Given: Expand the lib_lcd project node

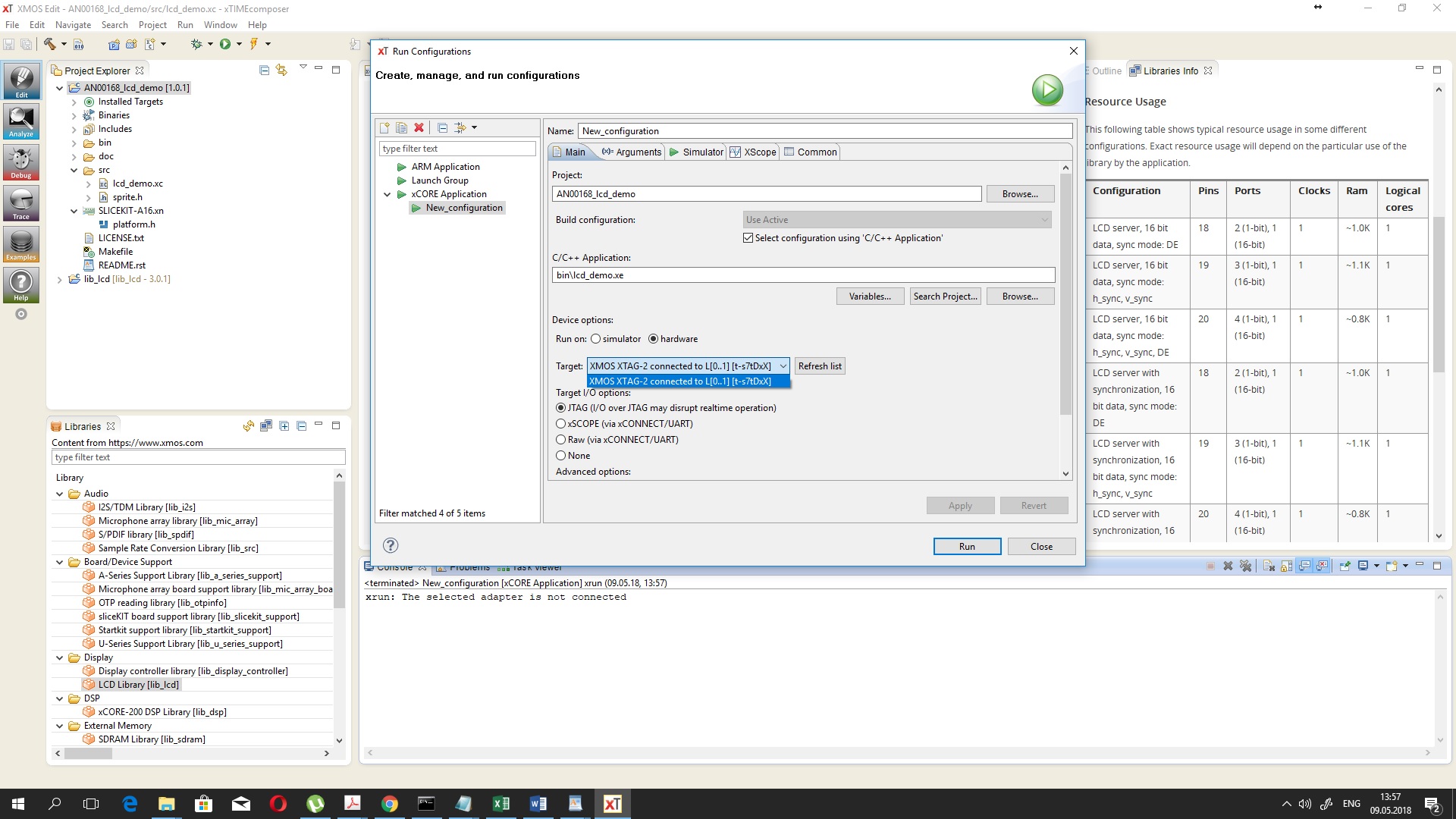Looking at the screenshot, I should [60, 279].
